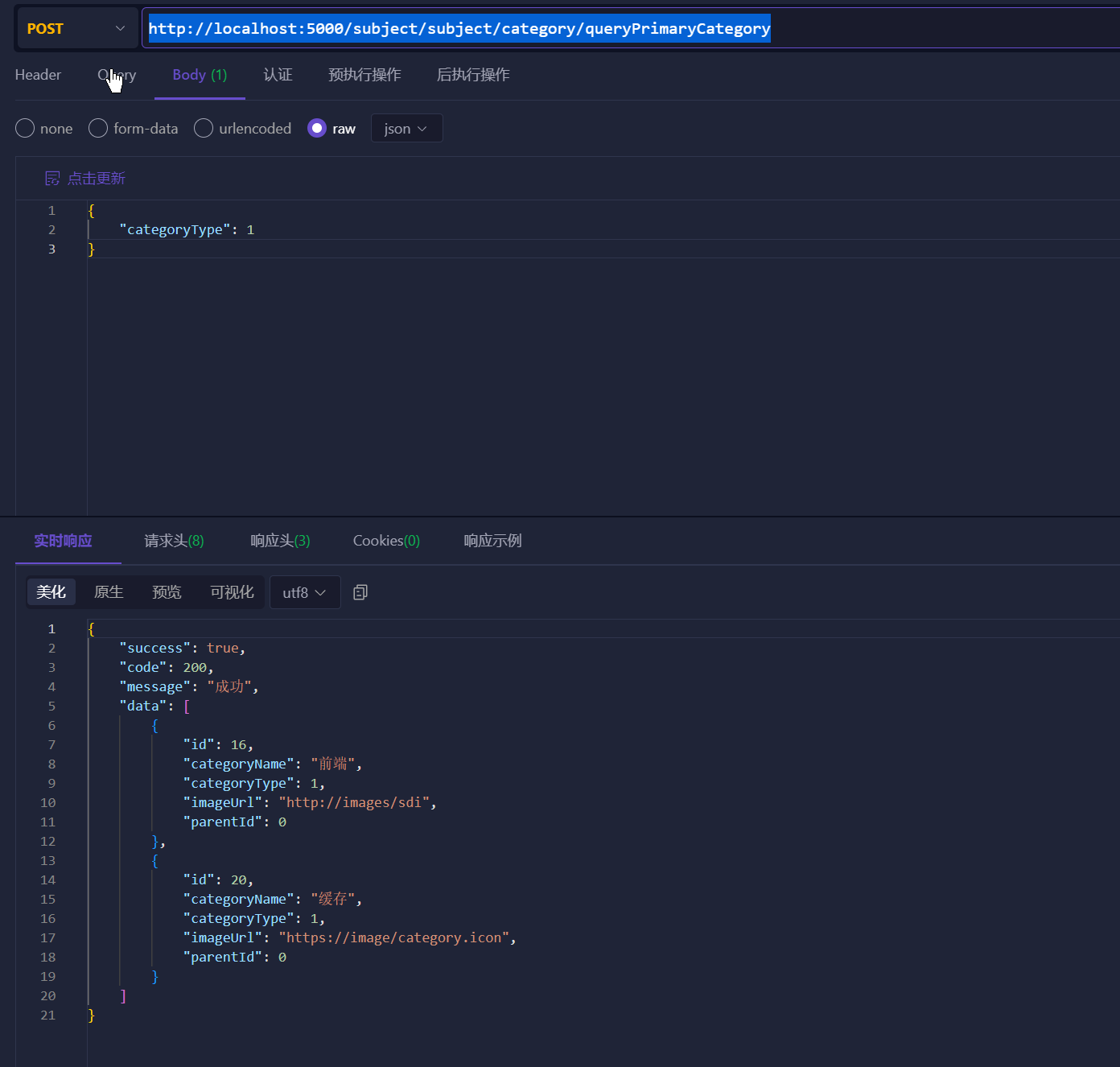Click the closing bracket on response line 20
The image size is (1120, 1067).
pos(123,995)
